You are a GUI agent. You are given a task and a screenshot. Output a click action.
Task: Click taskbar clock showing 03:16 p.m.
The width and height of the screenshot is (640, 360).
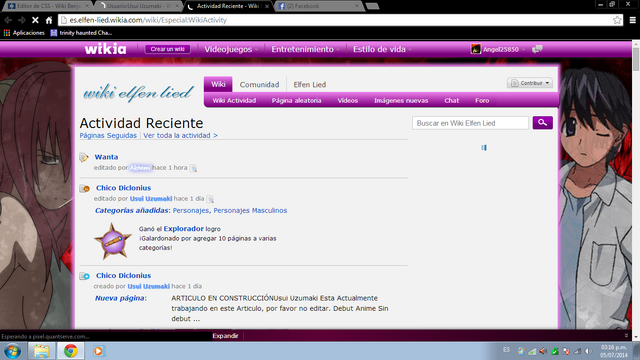[x=613, y=351]
